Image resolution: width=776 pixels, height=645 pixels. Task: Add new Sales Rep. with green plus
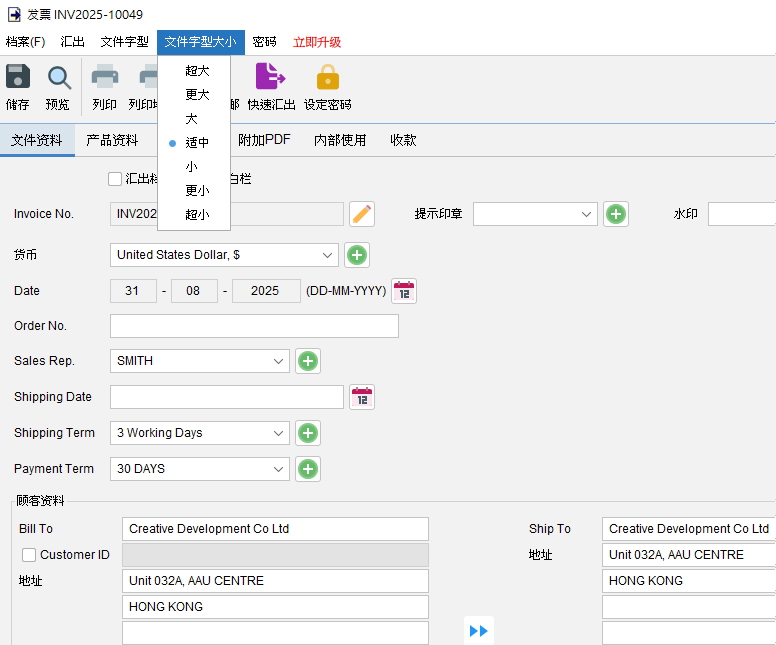(308, 361)
